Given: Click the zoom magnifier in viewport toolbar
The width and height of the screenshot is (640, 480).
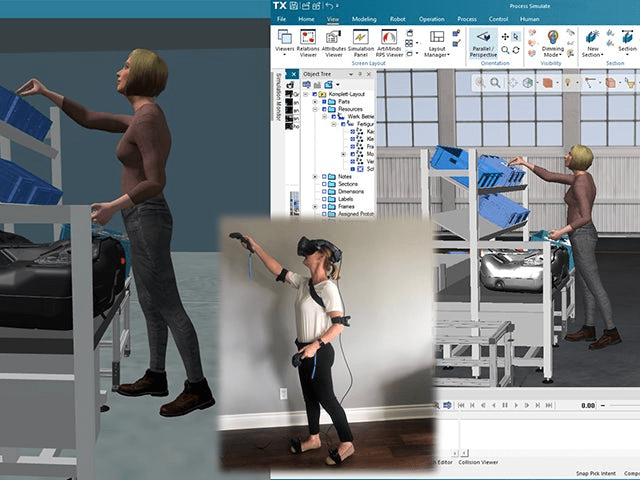Looking at the screenshot, I should click(x=495, y=83).
